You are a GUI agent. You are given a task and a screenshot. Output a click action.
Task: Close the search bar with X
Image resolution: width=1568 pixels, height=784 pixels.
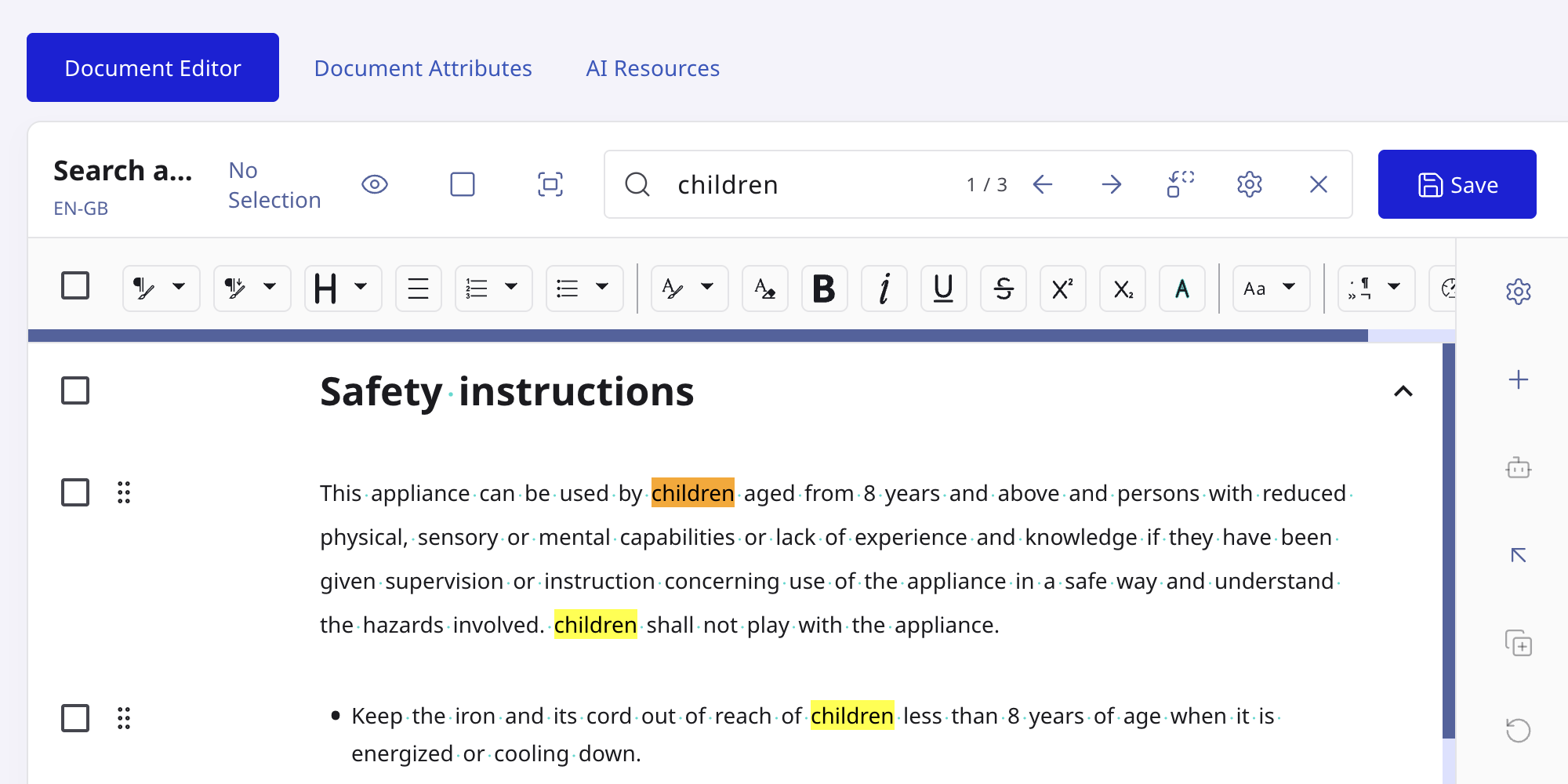[1319, 184]
